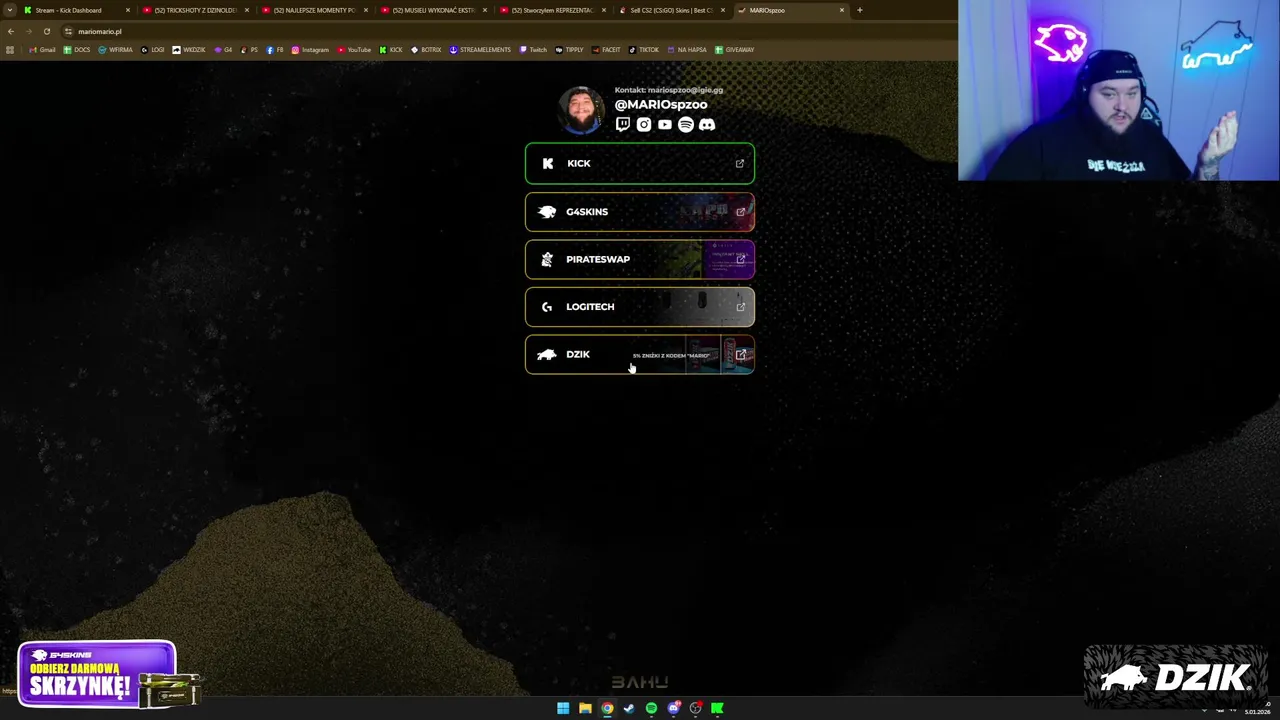Open the Kick app from taskbar
Viewport: 1280px width, 720px height.
(717, 708)
